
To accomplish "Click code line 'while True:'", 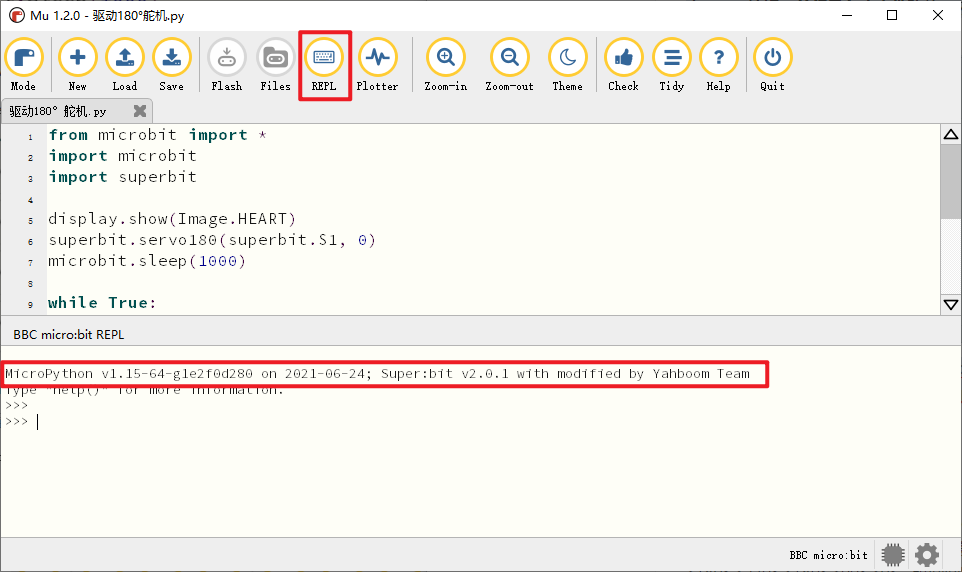I will coord(102,303).
